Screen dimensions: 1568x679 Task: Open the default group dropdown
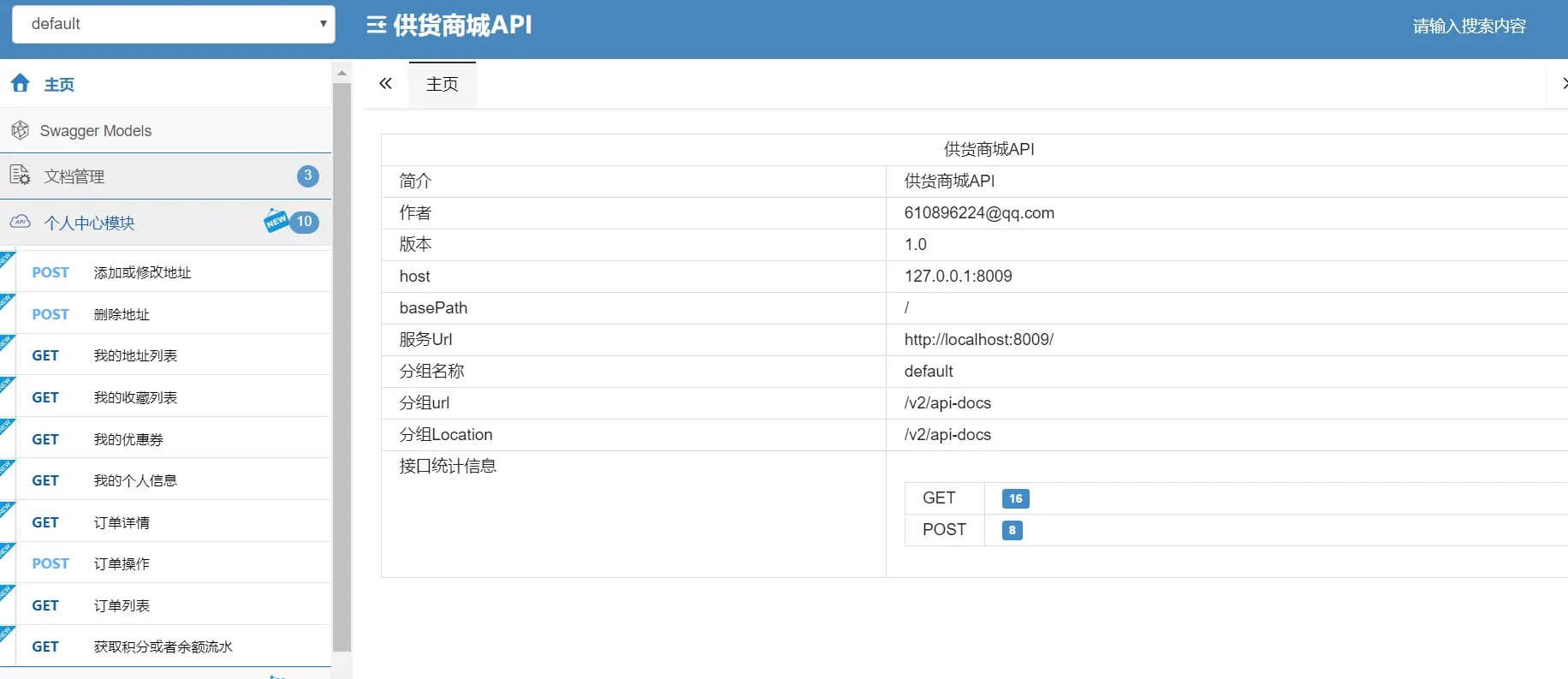point(174,24)
